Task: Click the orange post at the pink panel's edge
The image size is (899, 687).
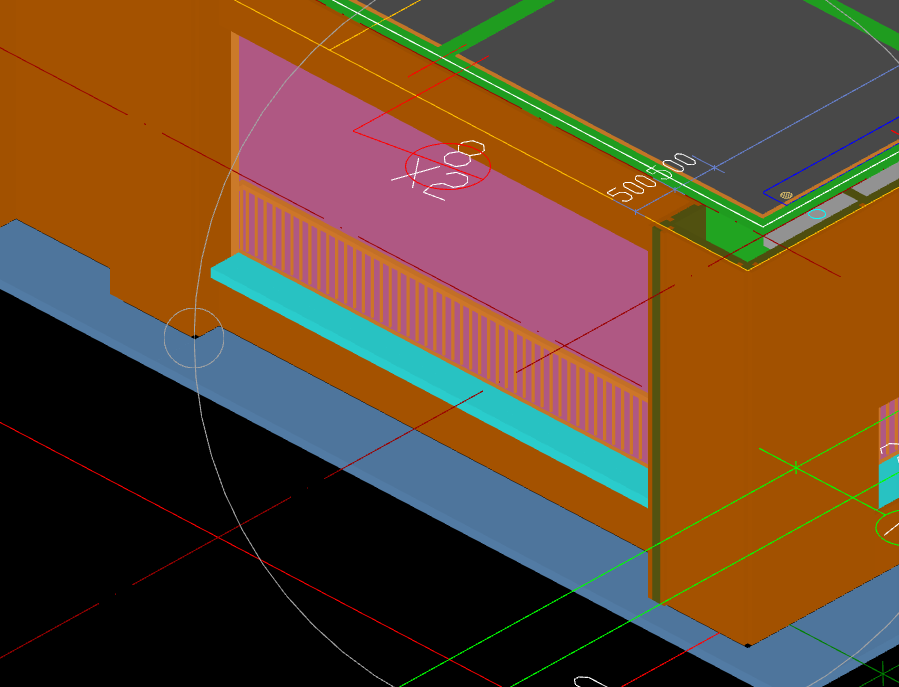Action: click(x=235, y=143)
